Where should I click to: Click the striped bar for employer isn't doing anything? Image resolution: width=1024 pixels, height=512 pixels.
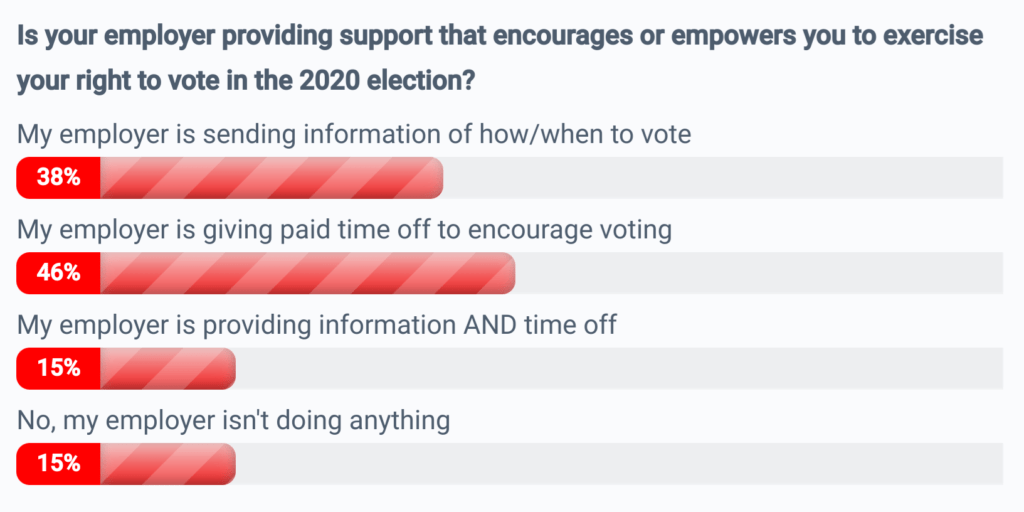click(x=168, y=464)
